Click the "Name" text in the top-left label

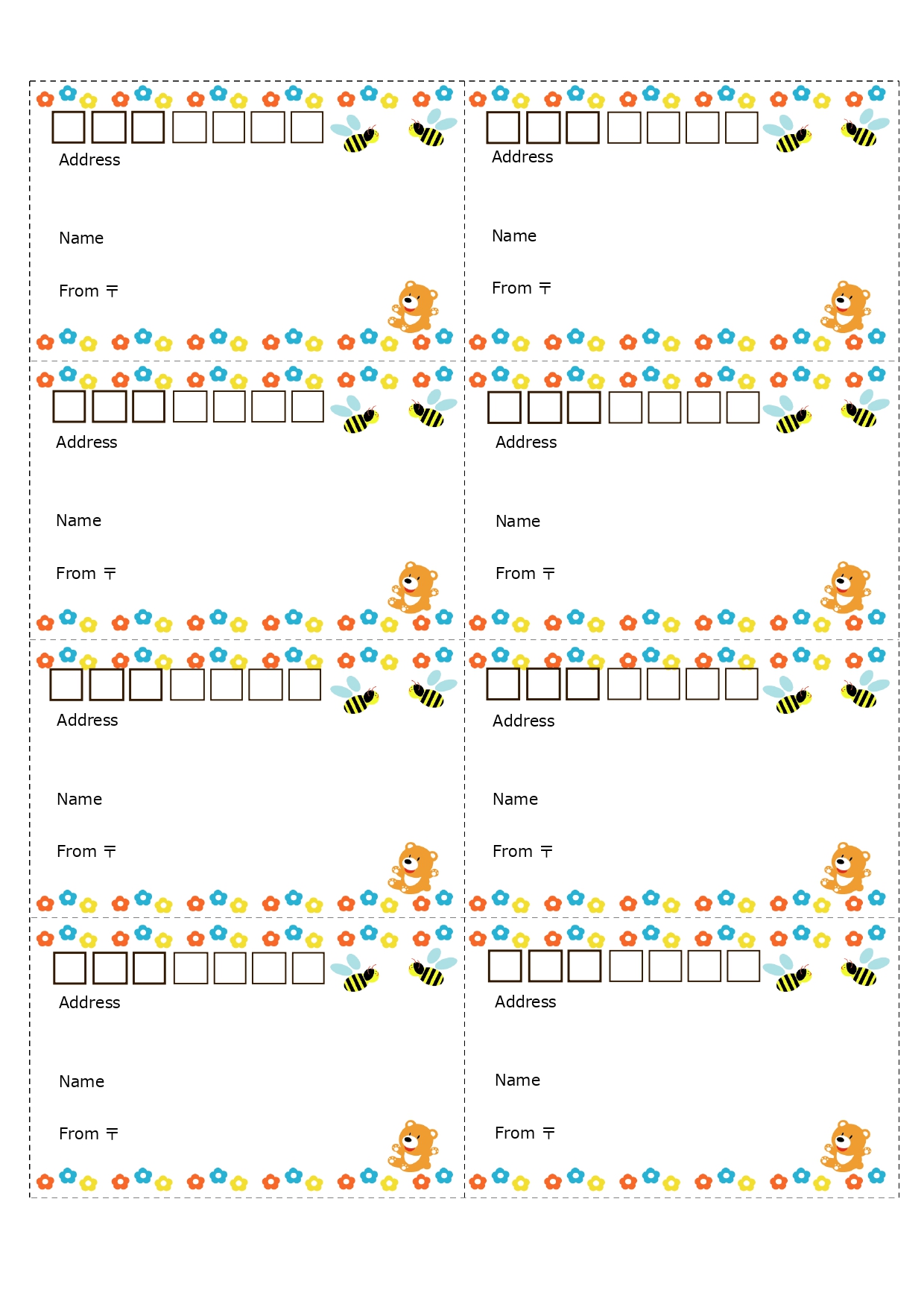81,238
